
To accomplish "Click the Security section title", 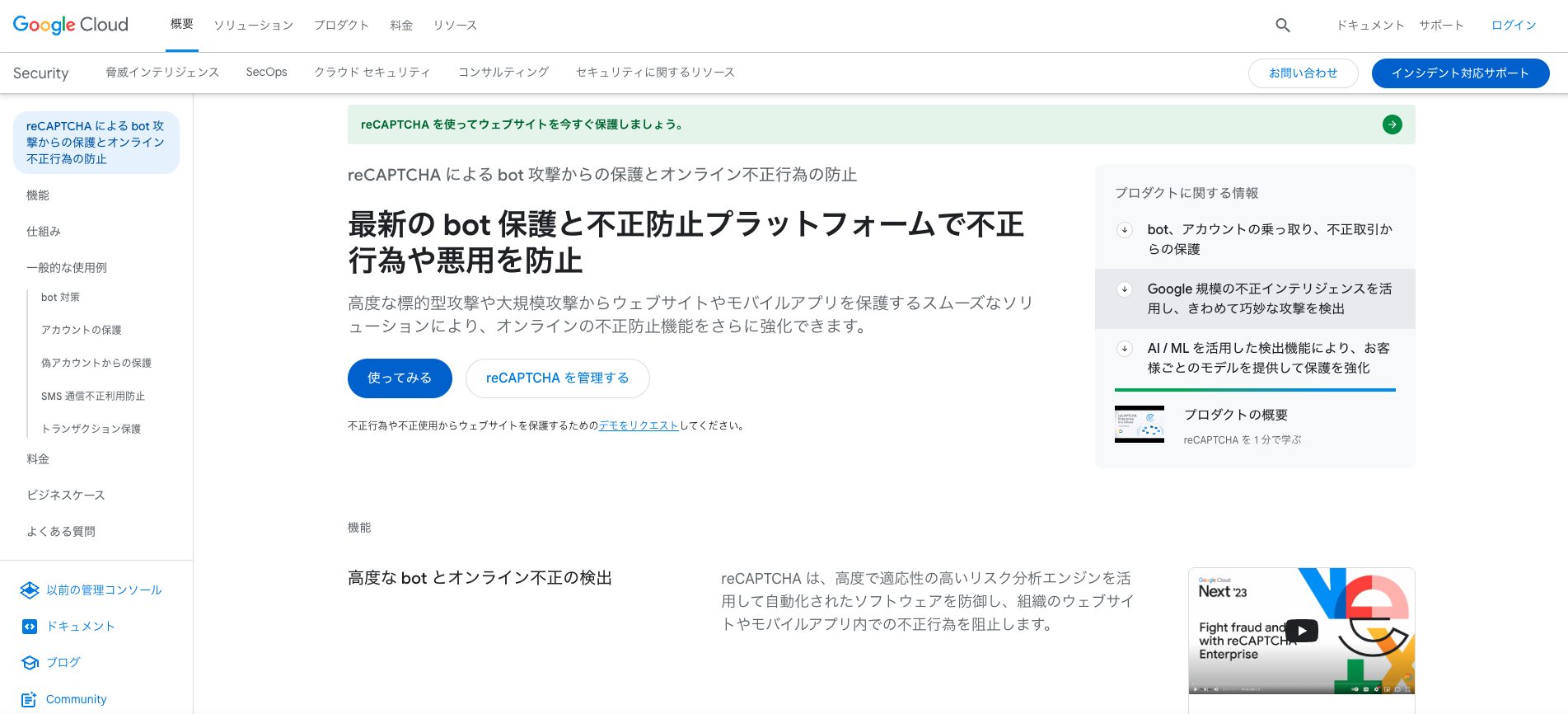I will coord(41,73).
